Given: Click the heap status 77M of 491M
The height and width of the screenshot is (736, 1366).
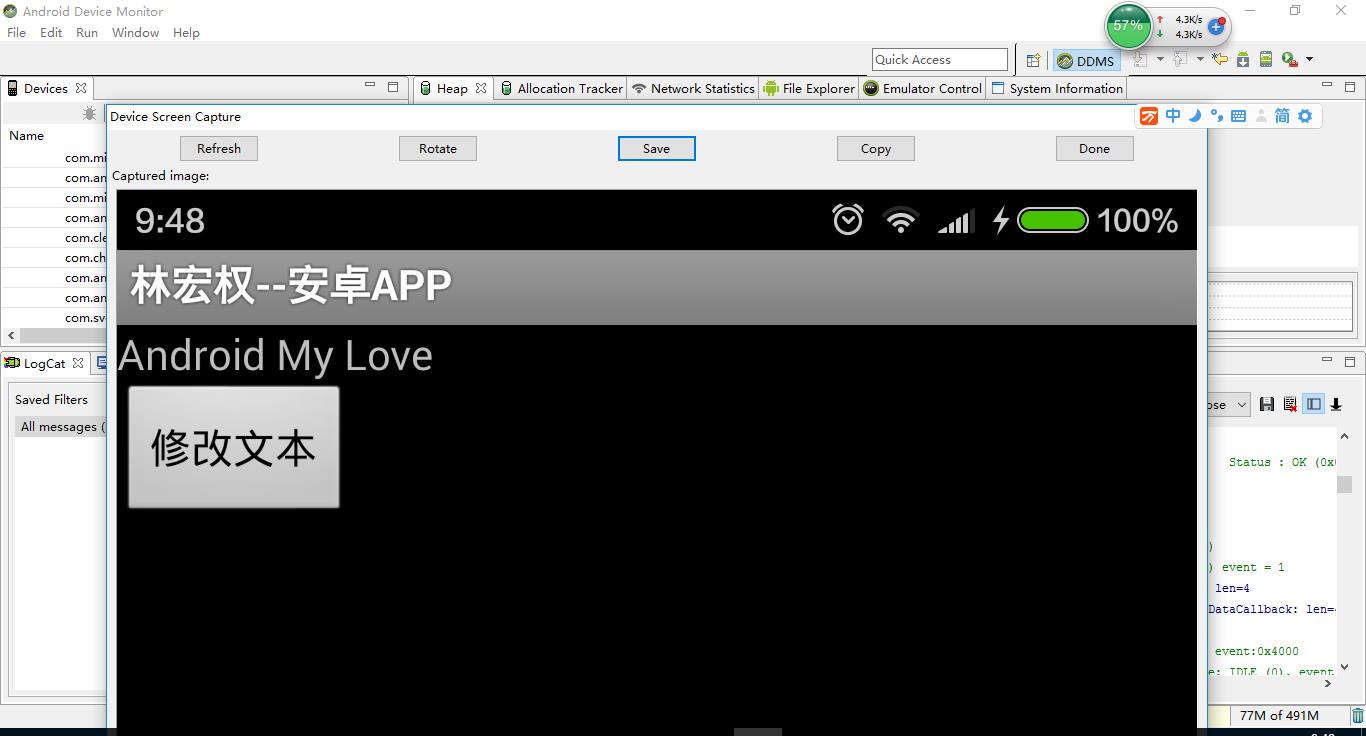Looking at the screenshot, I should click(x=1279, y=715).
